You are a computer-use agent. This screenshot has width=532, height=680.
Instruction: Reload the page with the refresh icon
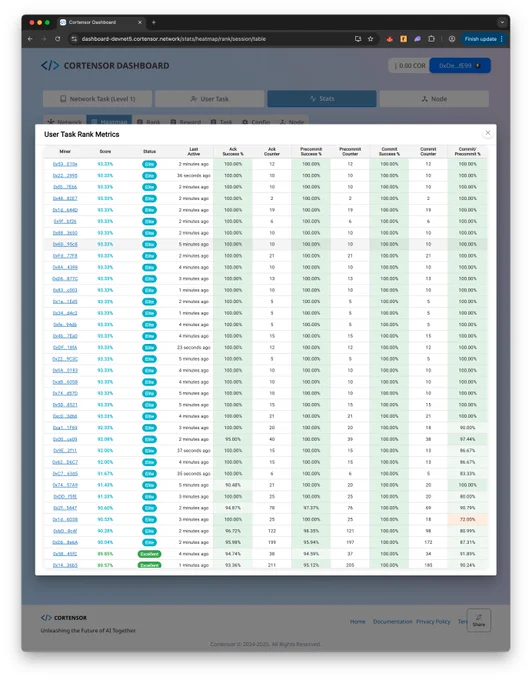click(57, 39)
